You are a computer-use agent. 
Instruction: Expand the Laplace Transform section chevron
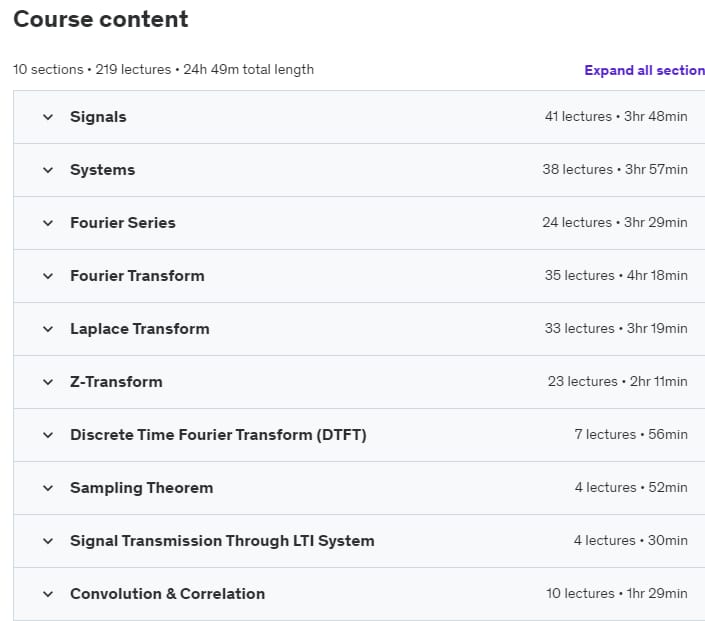tap(48, 330)
